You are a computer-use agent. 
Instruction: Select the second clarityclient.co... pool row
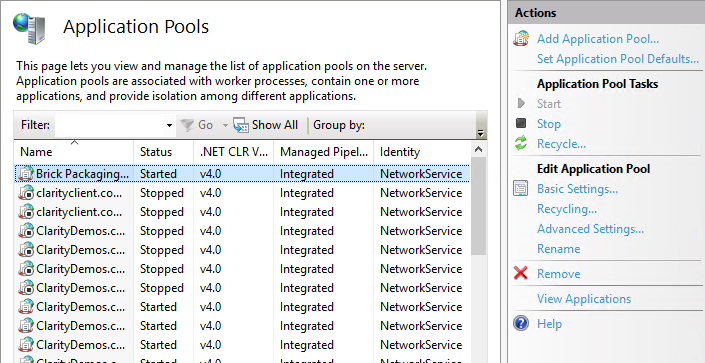click(x=242, y=212)
